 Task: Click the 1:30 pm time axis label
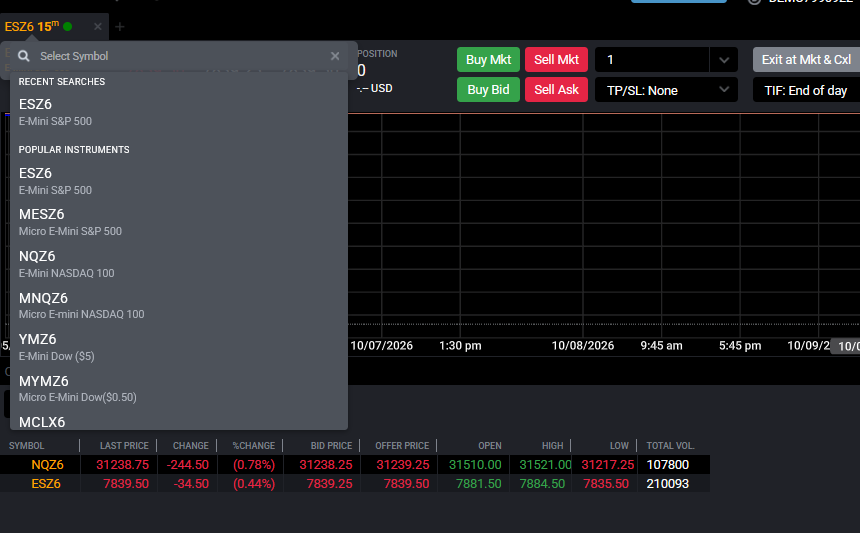pos(460,345)
